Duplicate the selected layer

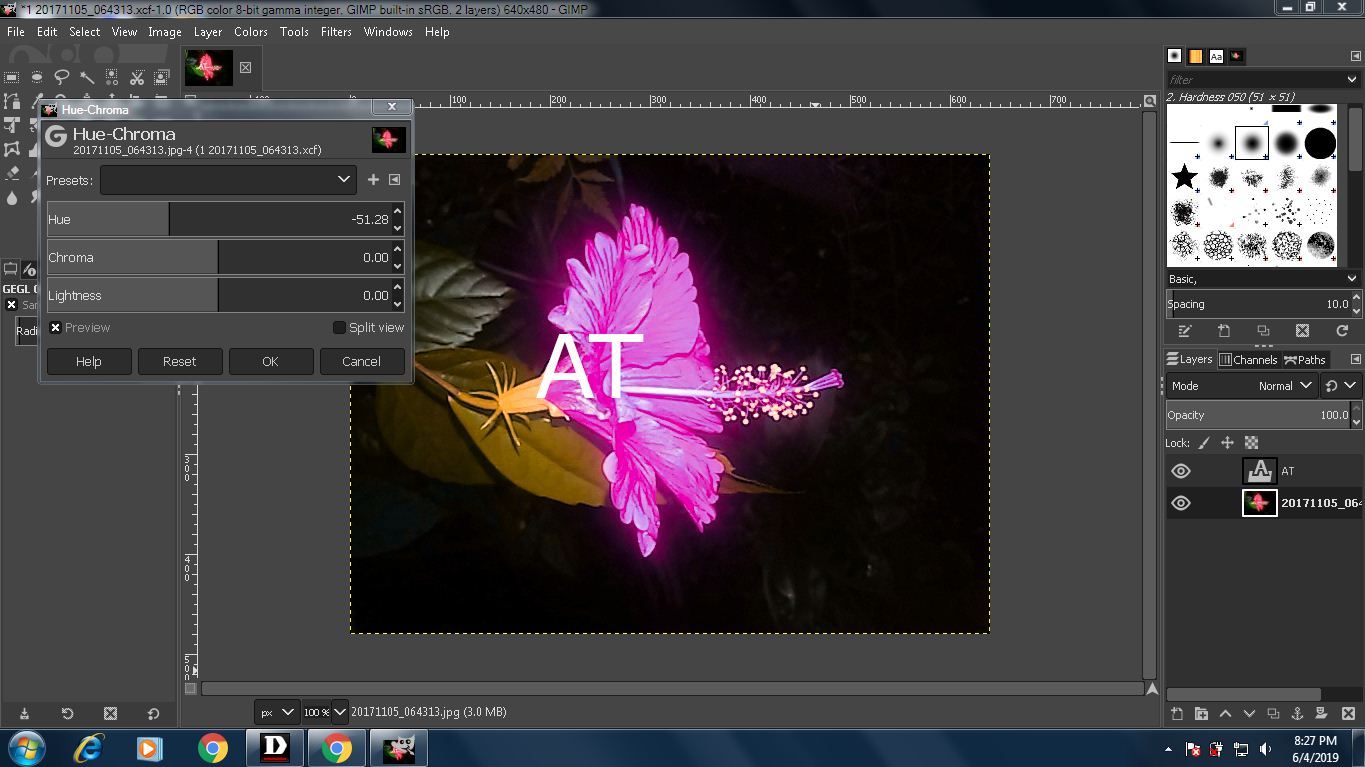click(x=1273, y=714)
